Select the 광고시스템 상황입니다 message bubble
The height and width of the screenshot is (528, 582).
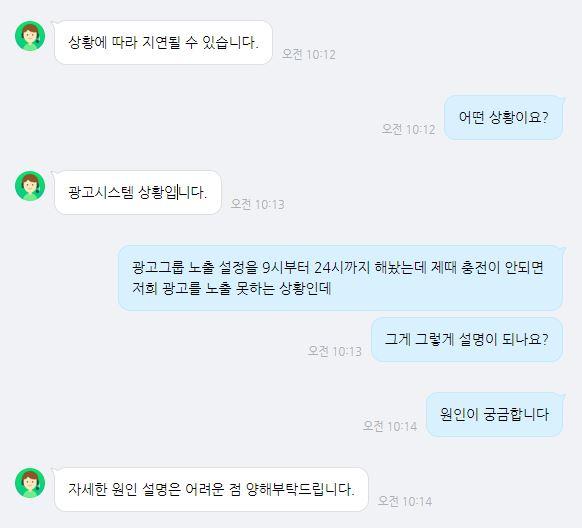(138, 193)
